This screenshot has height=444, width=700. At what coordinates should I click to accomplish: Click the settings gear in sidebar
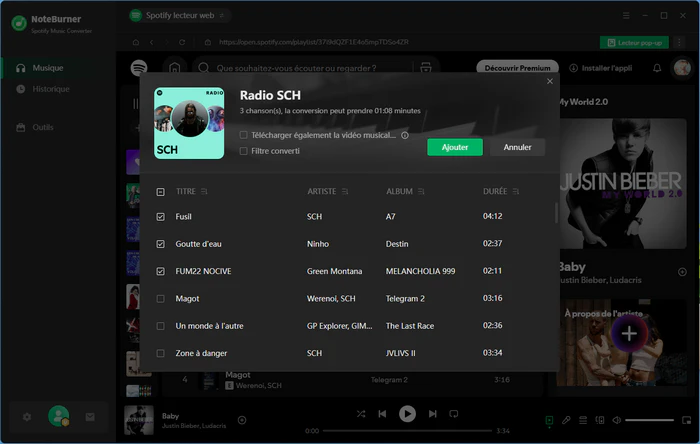click(27, 417)
